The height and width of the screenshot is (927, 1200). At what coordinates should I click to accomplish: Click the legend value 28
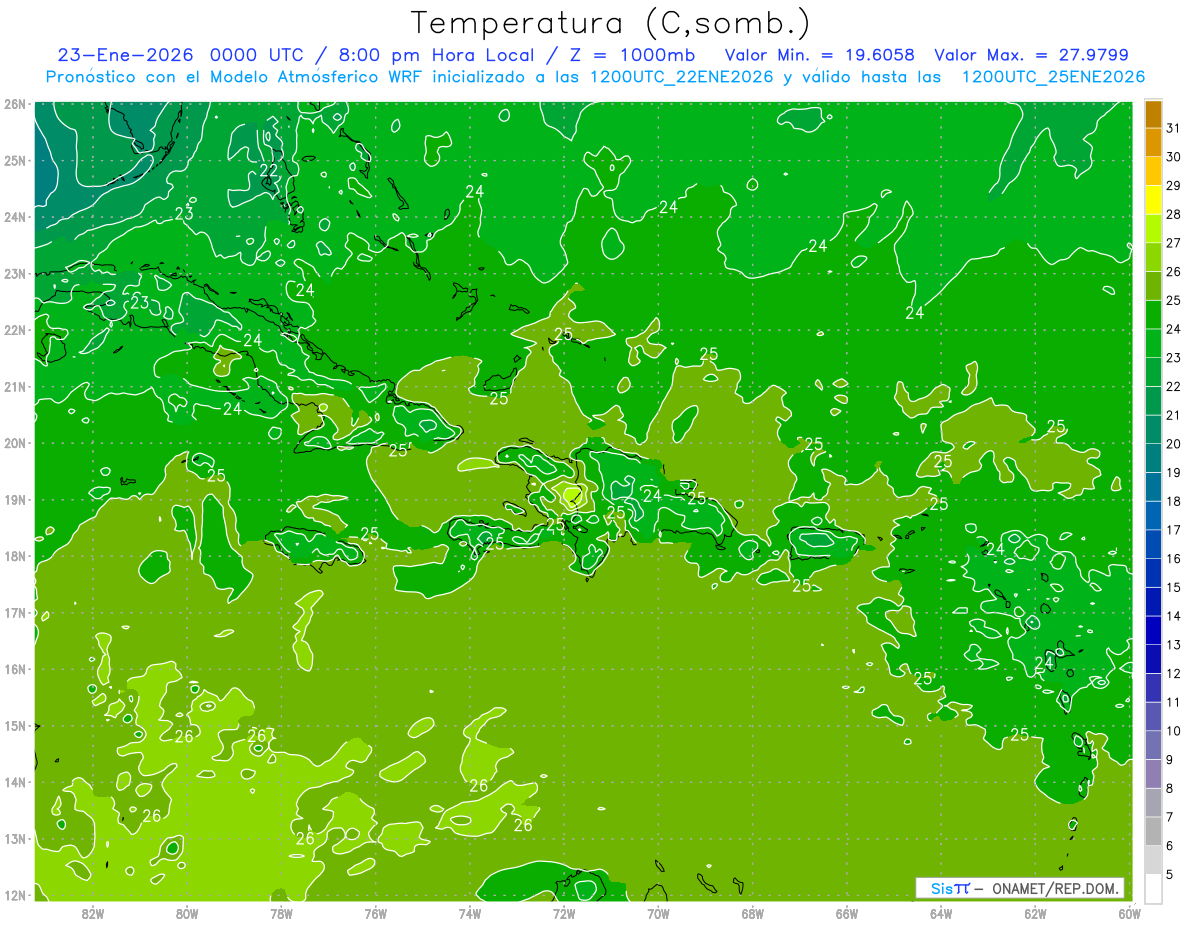coord(1173,214)
